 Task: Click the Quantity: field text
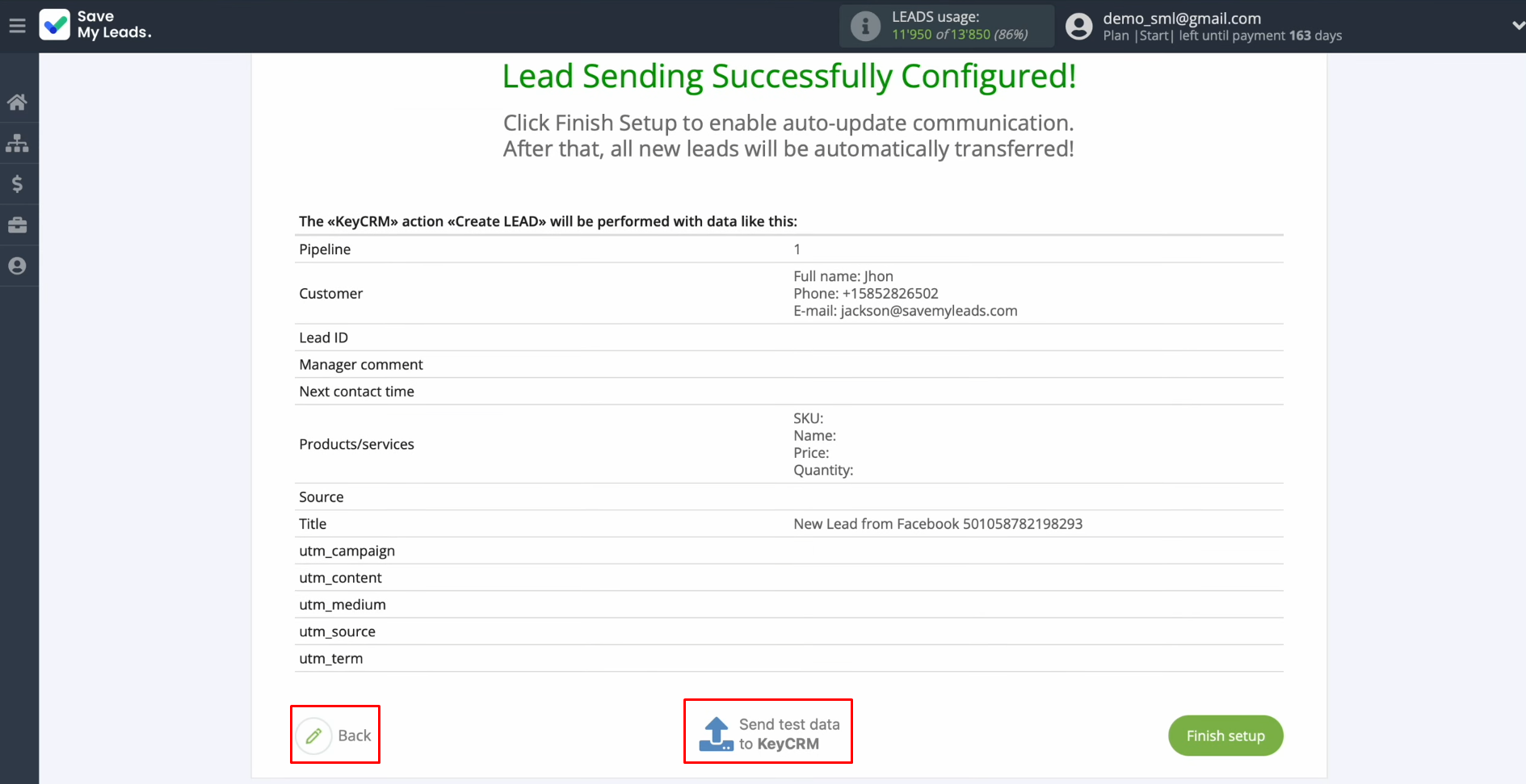coord(823,471)
